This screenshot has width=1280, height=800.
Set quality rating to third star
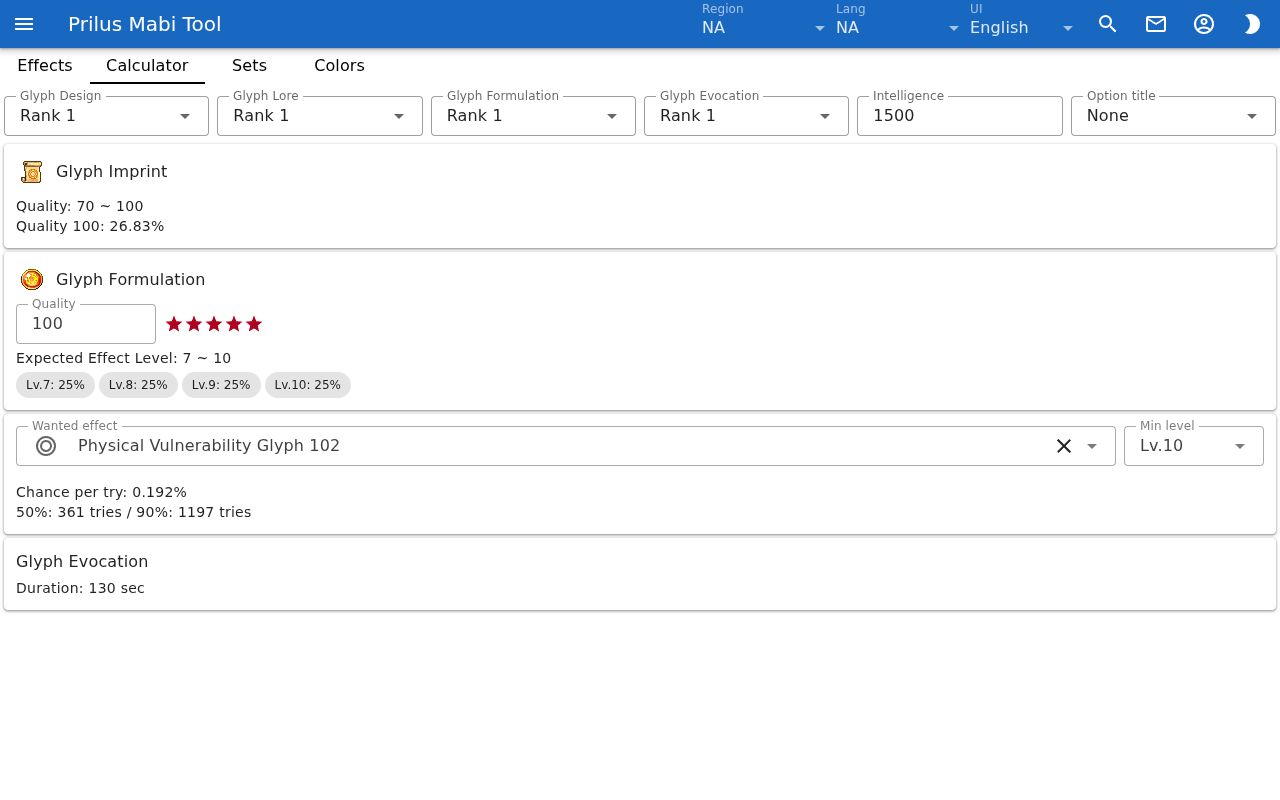(x=214, y=324)
